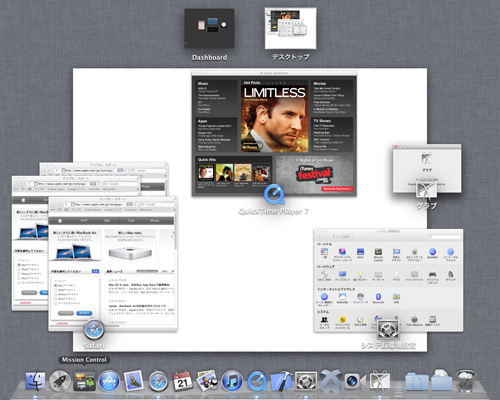The width and height of the screenshot is (500, 400).
Task: Click blue submit button in front Safari
Action: pos(84,313)
